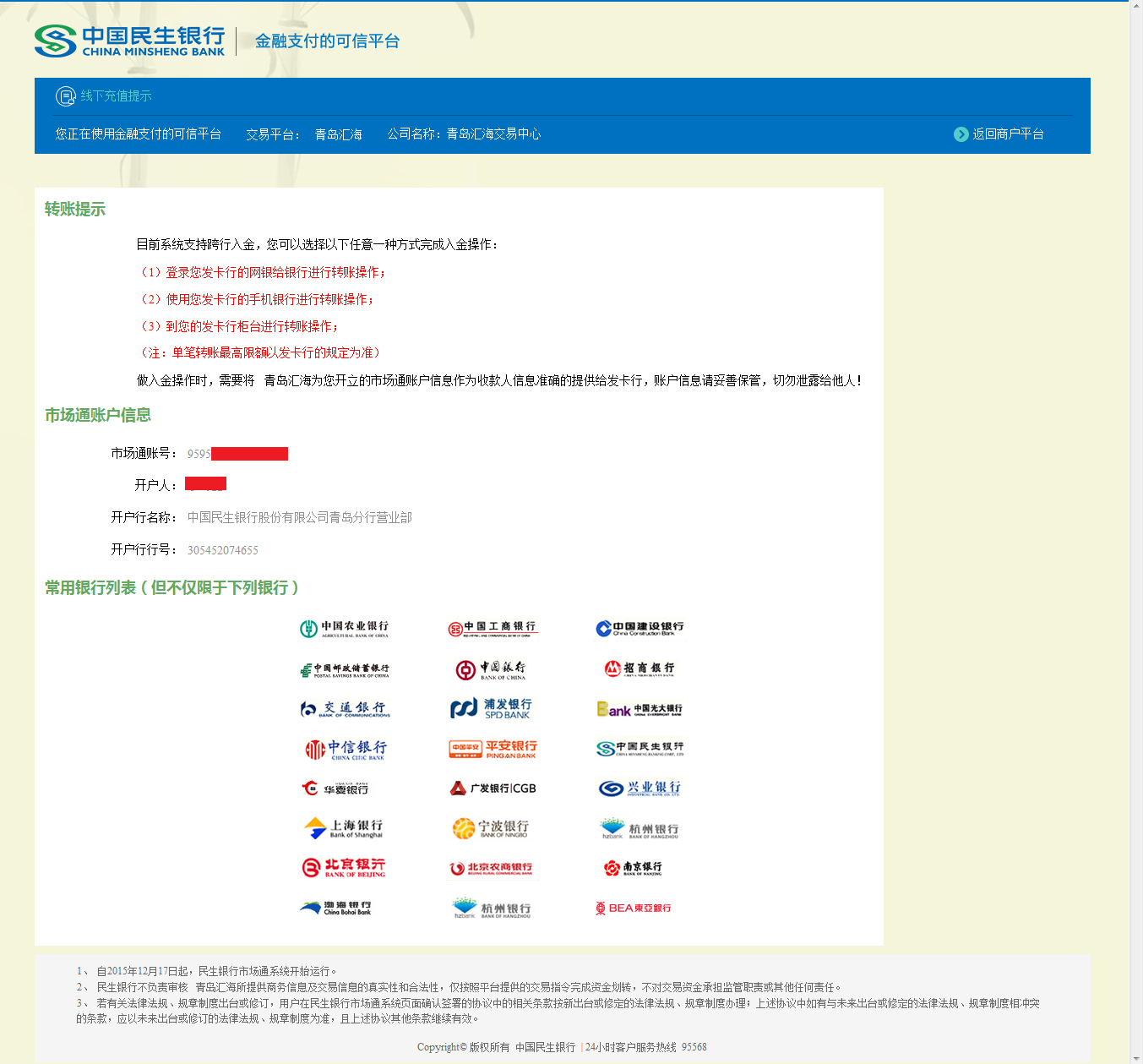
Task: Click footer note 1 about 2015年12月17日
Action: 207,971
